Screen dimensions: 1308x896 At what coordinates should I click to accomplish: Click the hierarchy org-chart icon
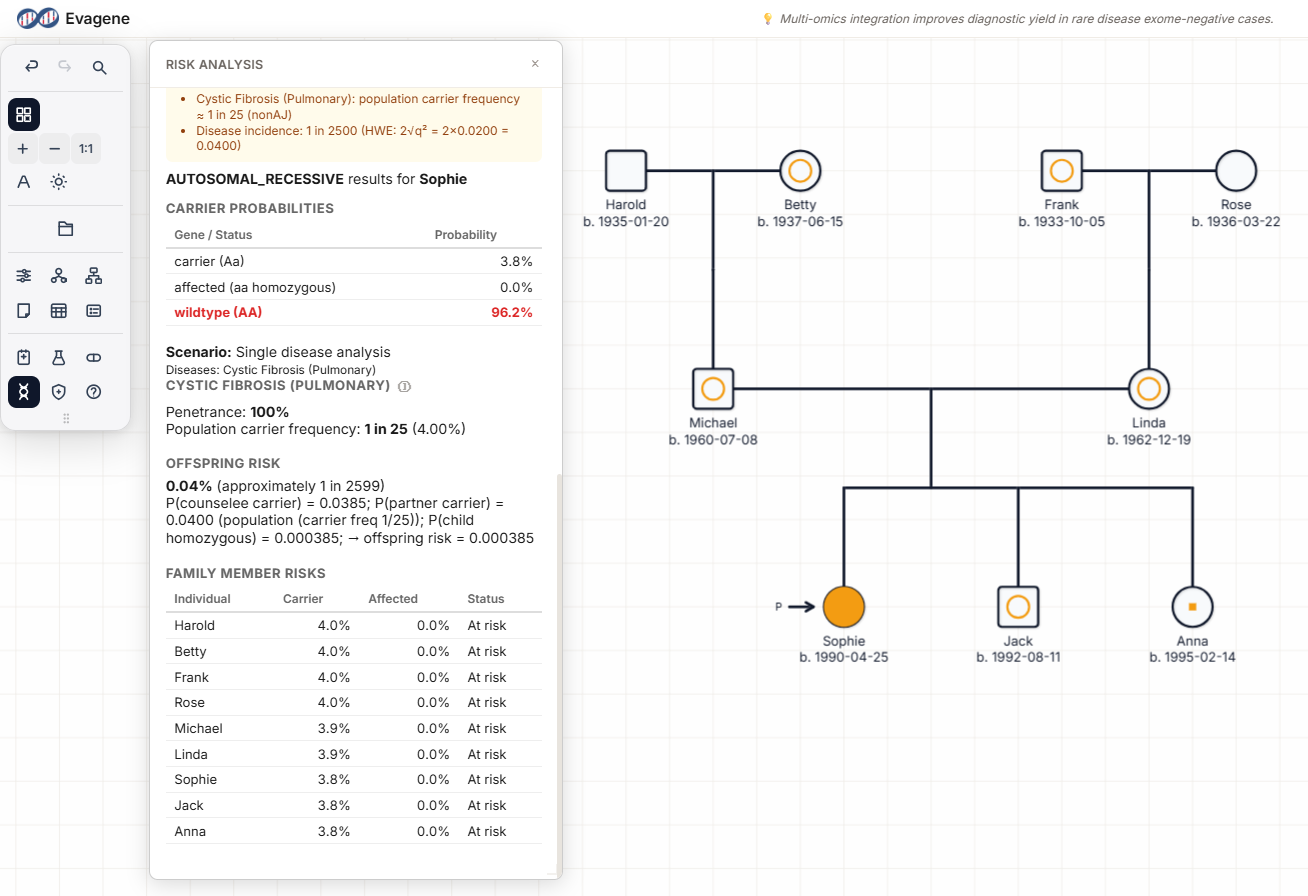(93, 275)
